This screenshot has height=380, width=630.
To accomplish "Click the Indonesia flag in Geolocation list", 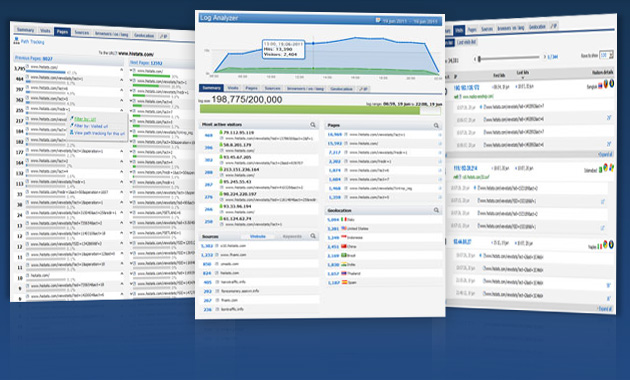I will pyautogui.click(x=344, y=237).
